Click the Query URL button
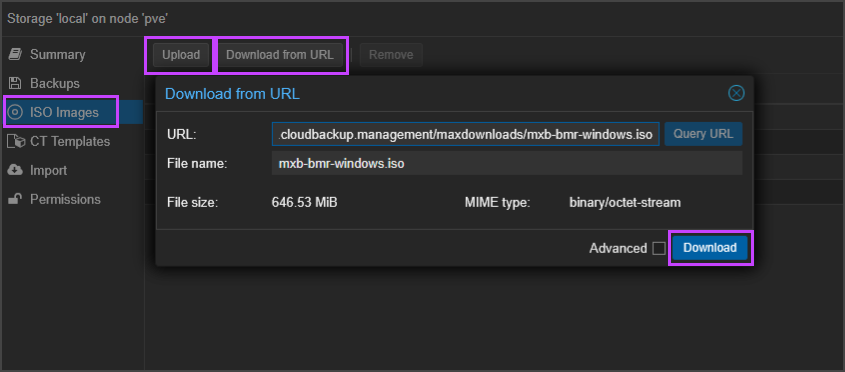 [x=703, y=134]
